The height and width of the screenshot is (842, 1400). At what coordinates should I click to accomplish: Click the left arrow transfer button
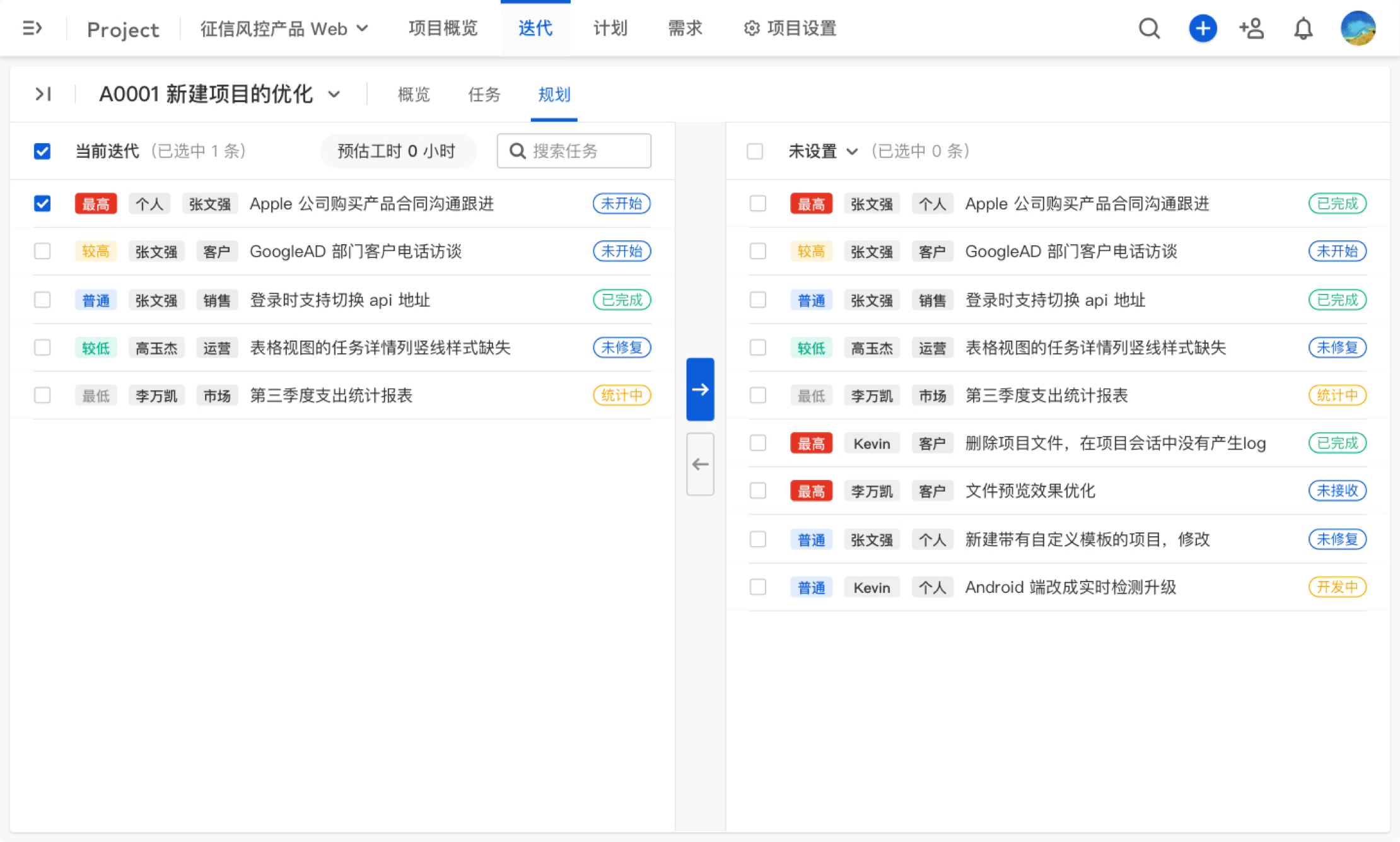(700, 464)
